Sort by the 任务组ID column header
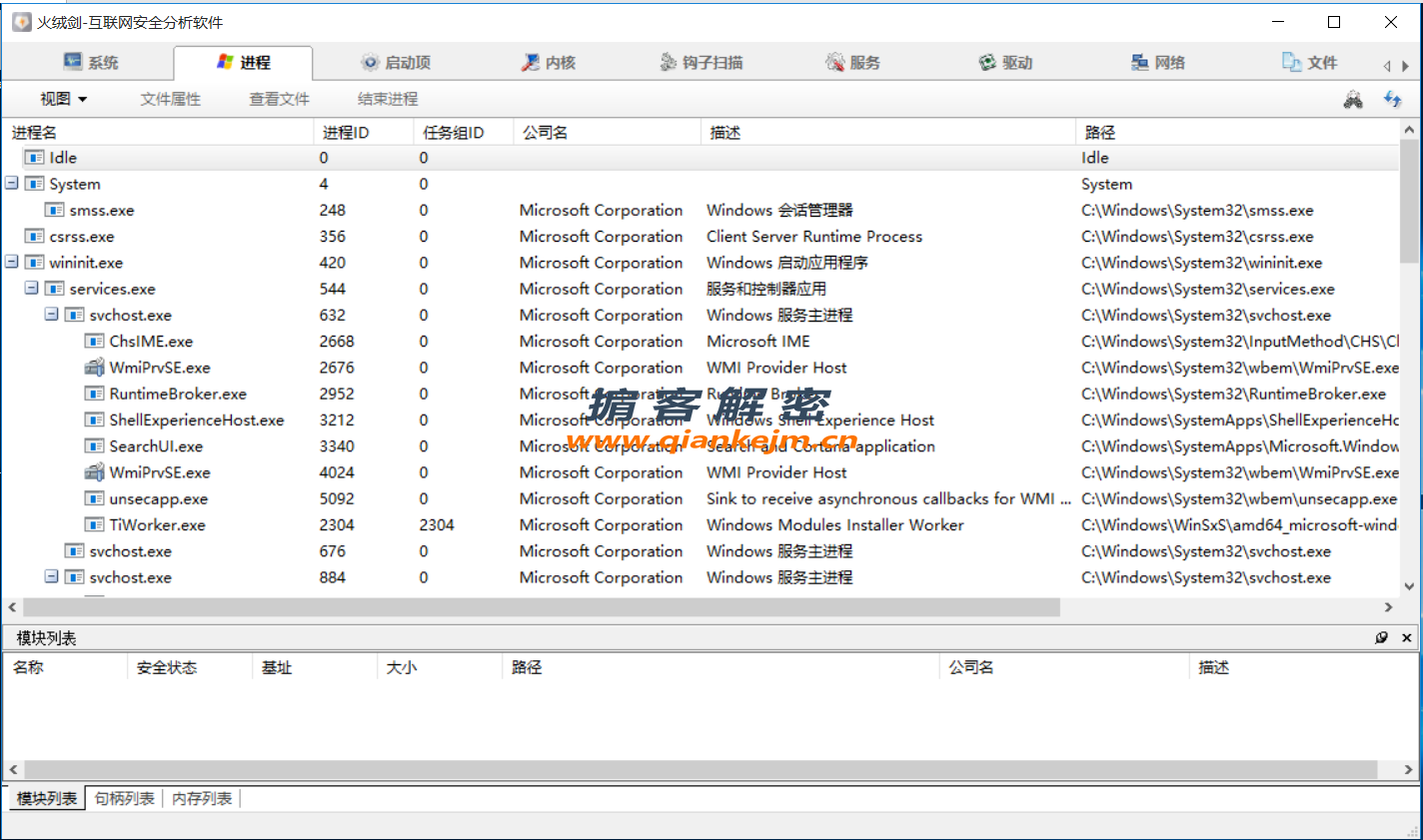This screenshot has width=1423, height=840. click(464, 132)
